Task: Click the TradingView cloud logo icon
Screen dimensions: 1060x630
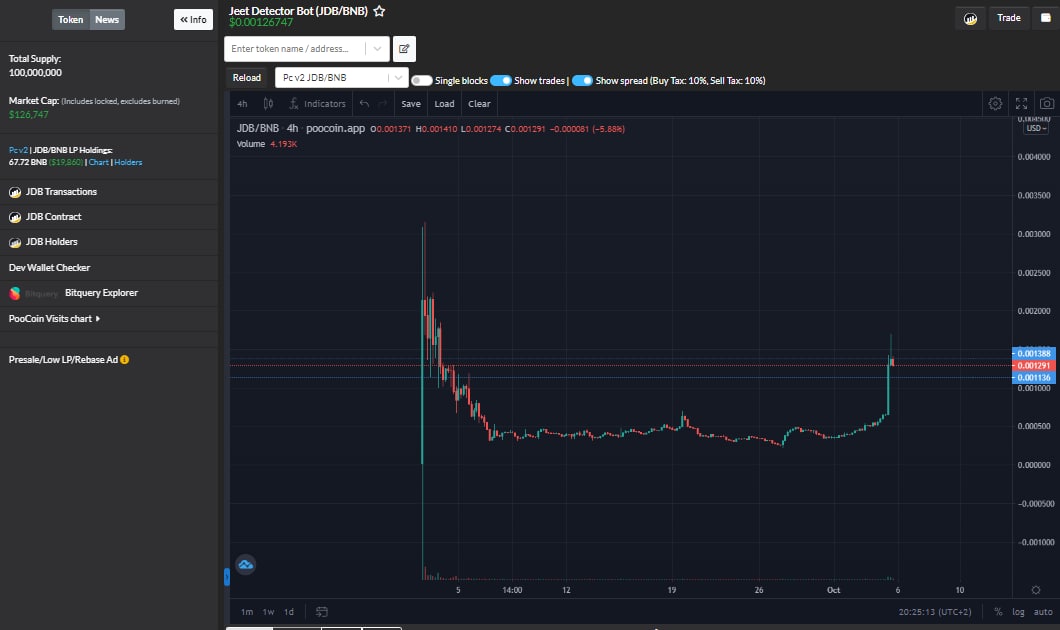Action: 245,564
